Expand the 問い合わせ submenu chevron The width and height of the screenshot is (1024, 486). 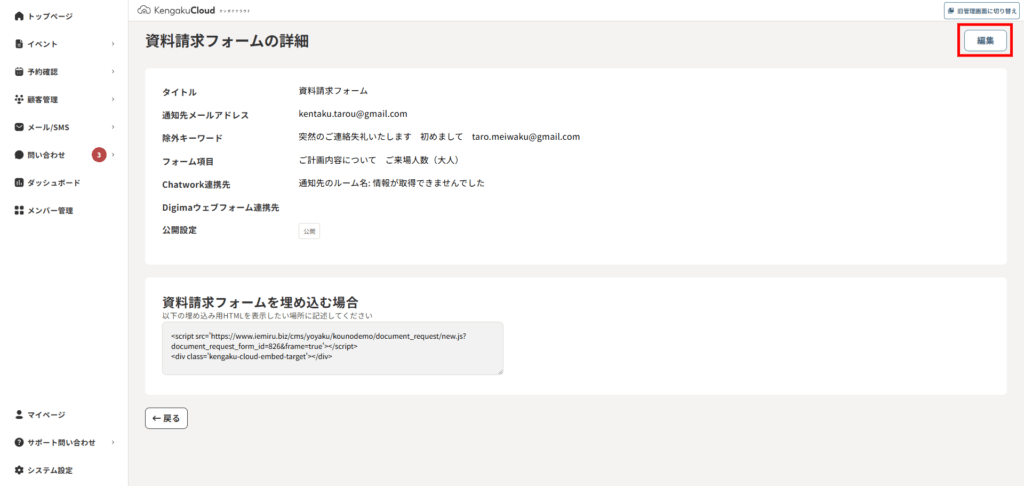point(113,155)
